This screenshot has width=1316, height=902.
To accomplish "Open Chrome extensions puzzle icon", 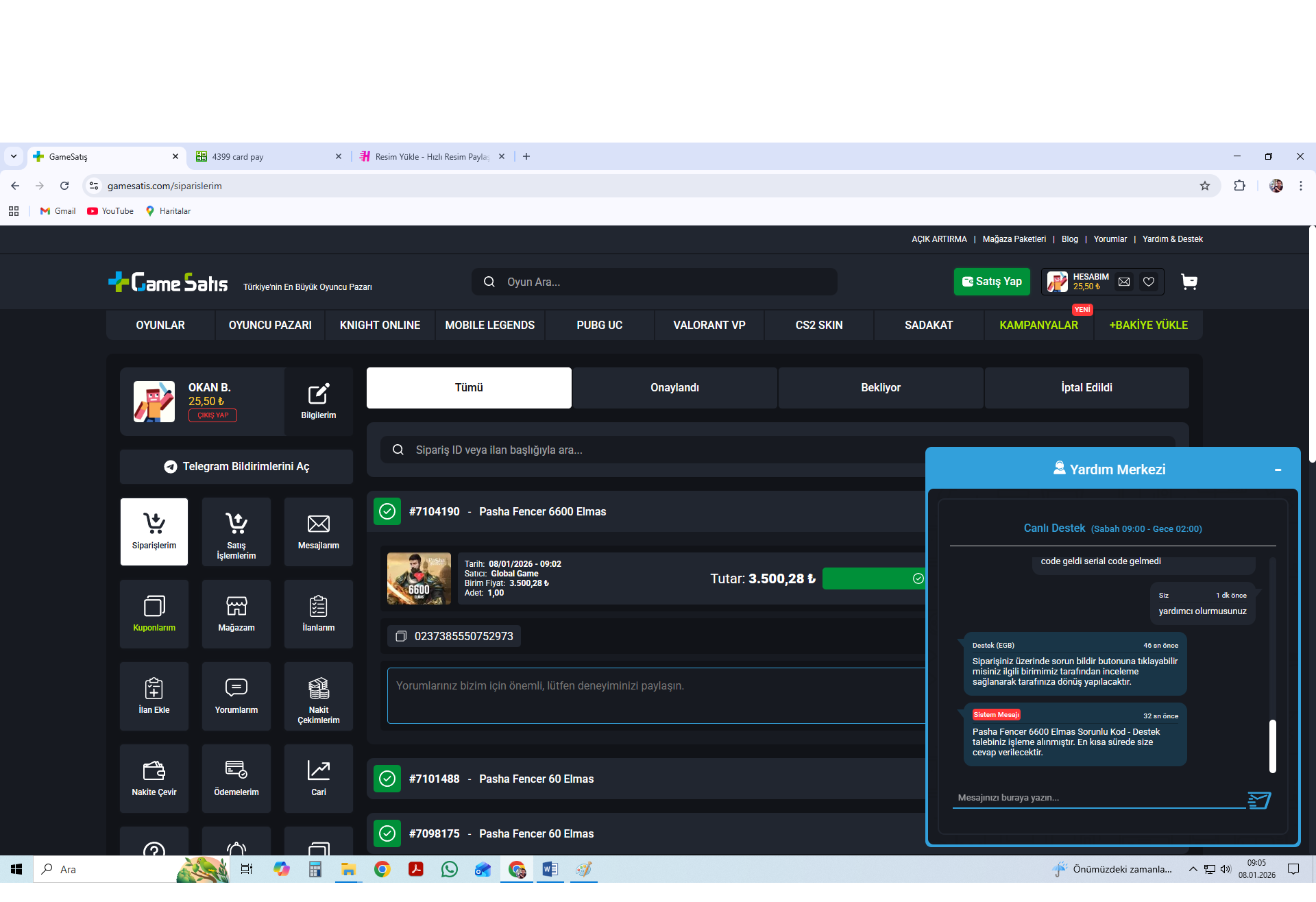I will (1239, 186).
